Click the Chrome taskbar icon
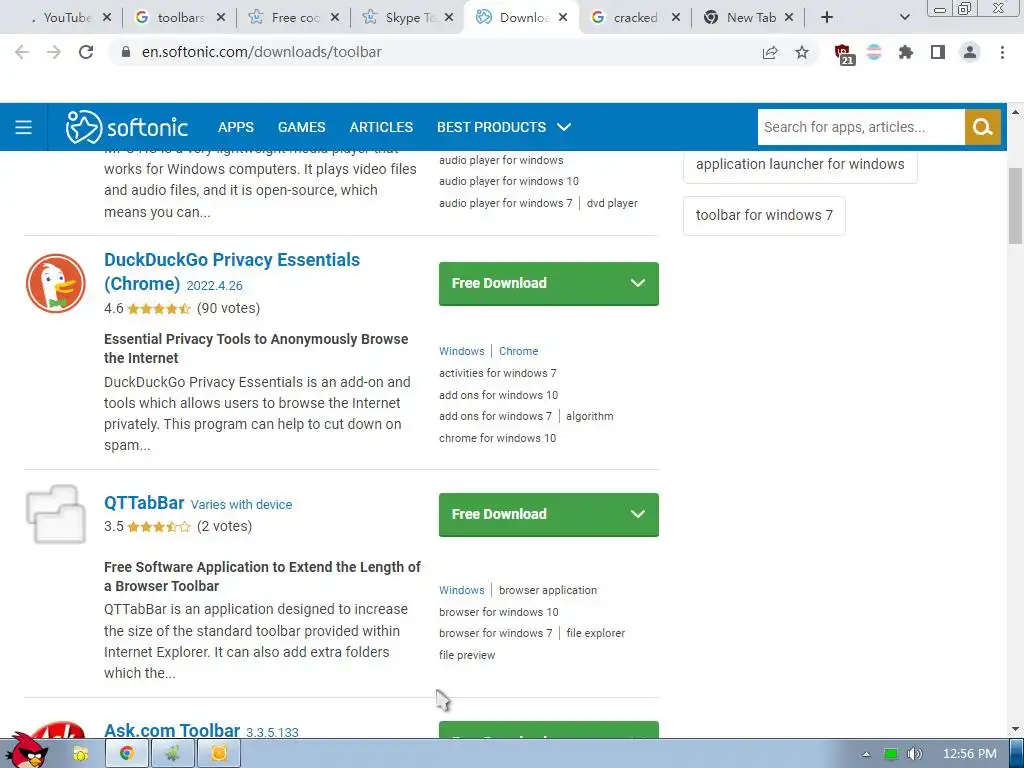Screen dimensions: 1024x768 [126, 754]
